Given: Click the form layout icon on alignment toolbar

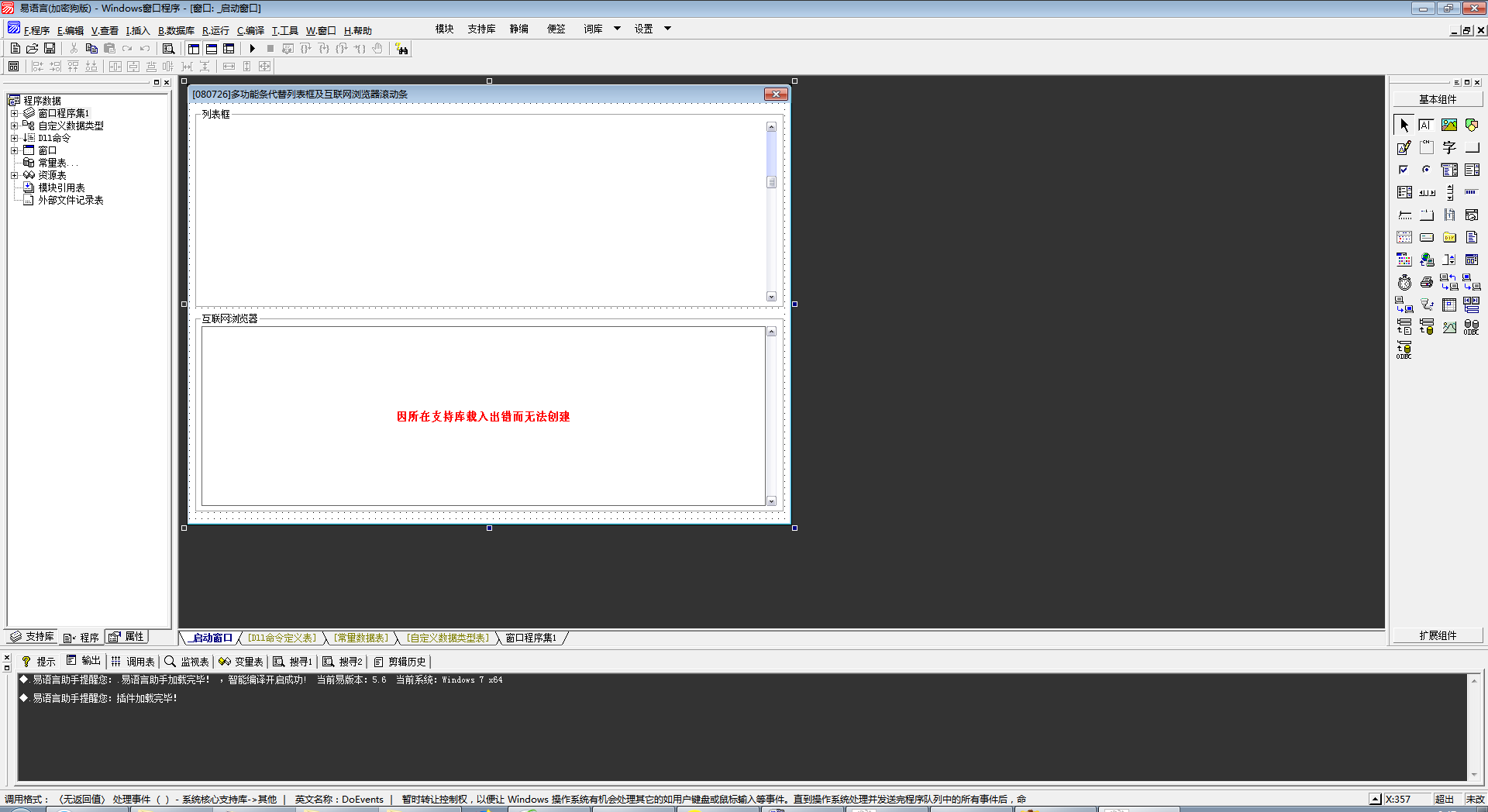Looking at the screenshot, I should [x=14, y=67].
